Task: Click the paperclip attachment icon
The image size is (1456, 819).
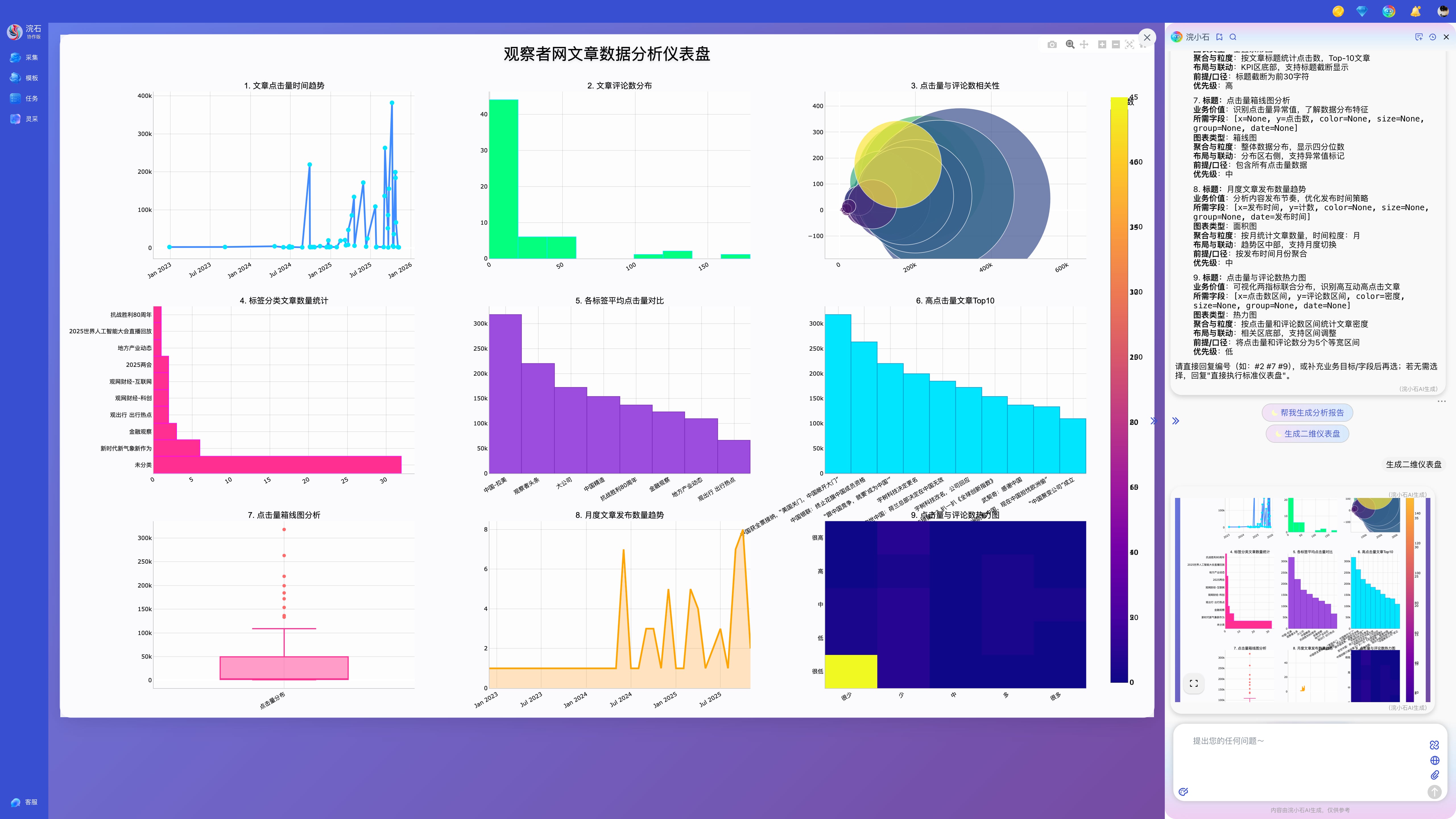Action: pyautogui.click(x=1434, y=775)
